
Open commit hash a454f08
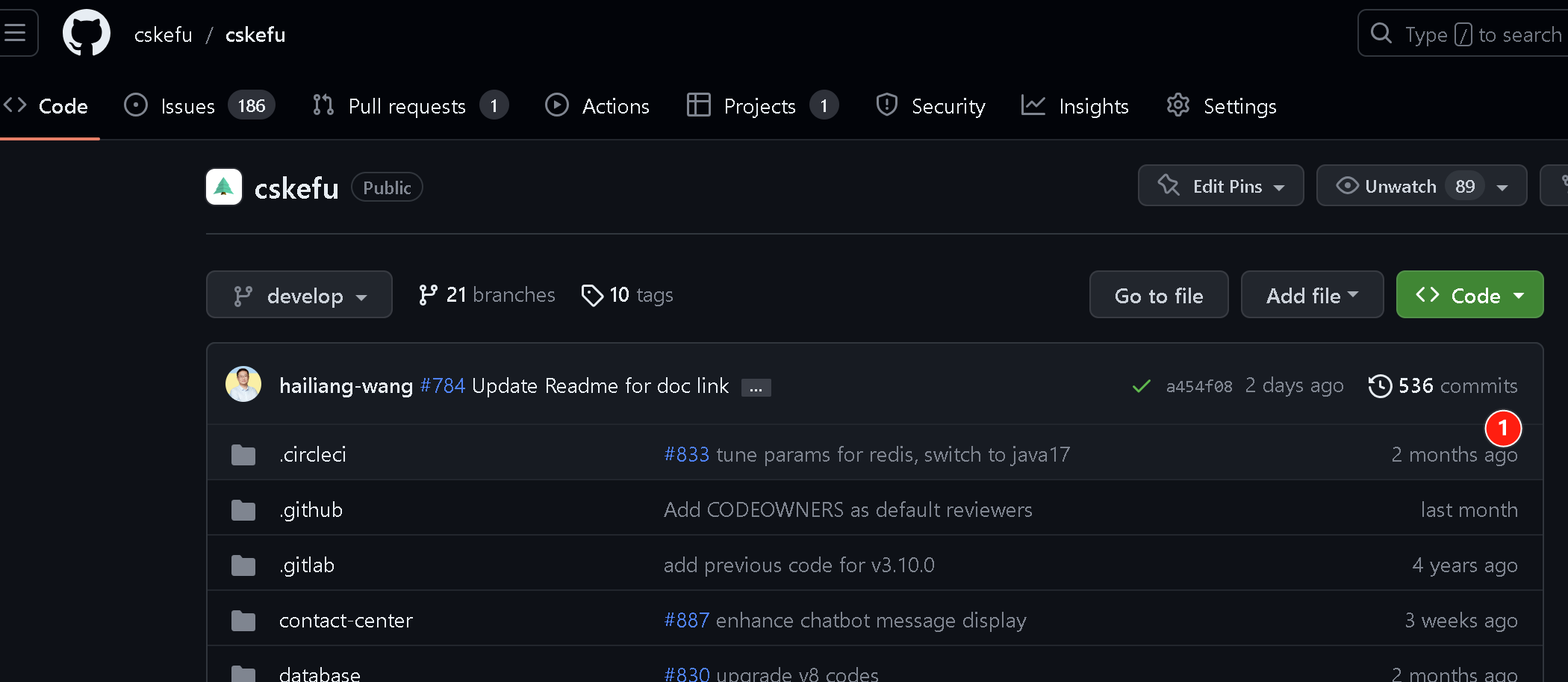(x=1199, y=386)
